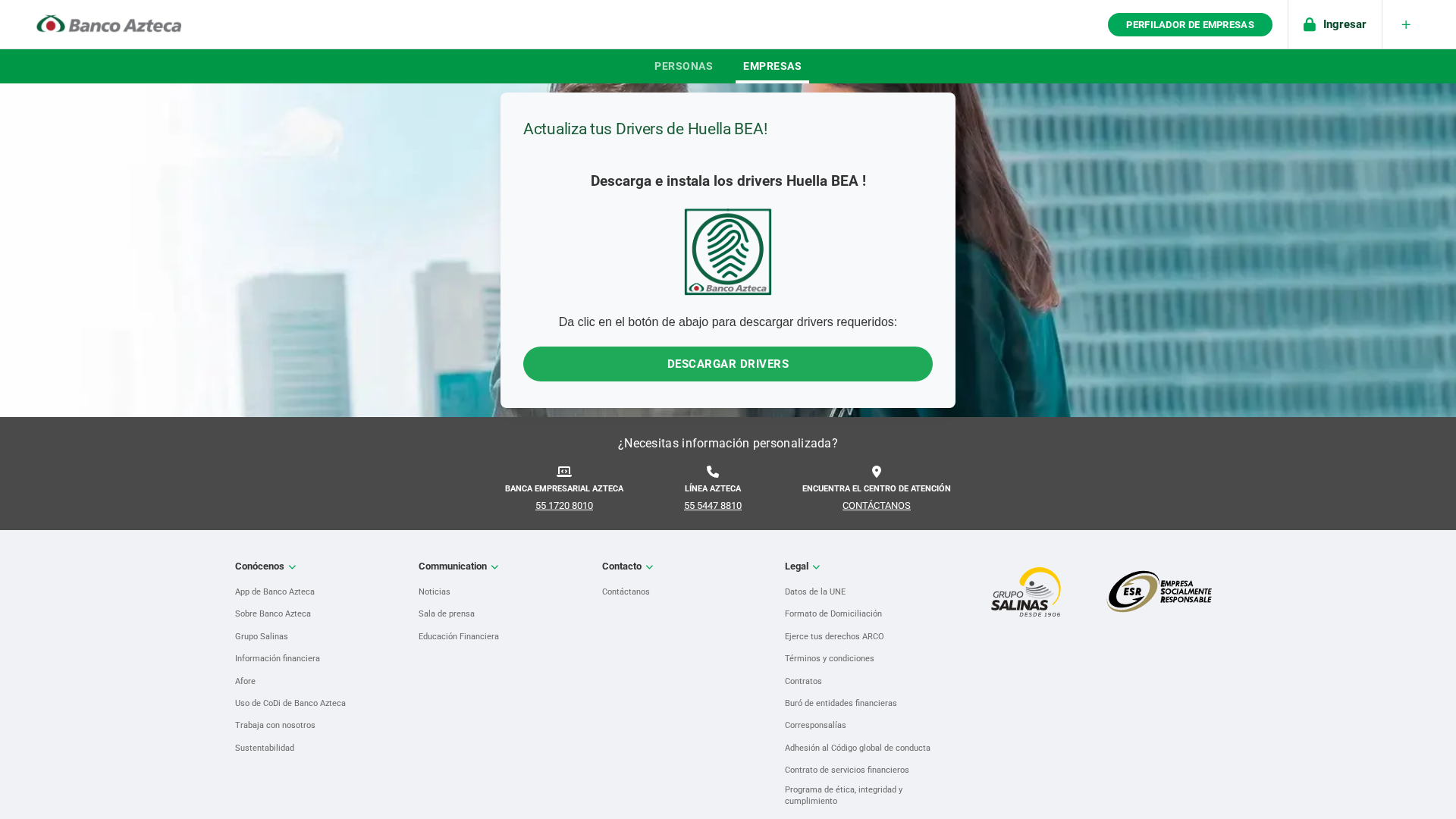Switch to the PERSONAS tab

point(683,66)
